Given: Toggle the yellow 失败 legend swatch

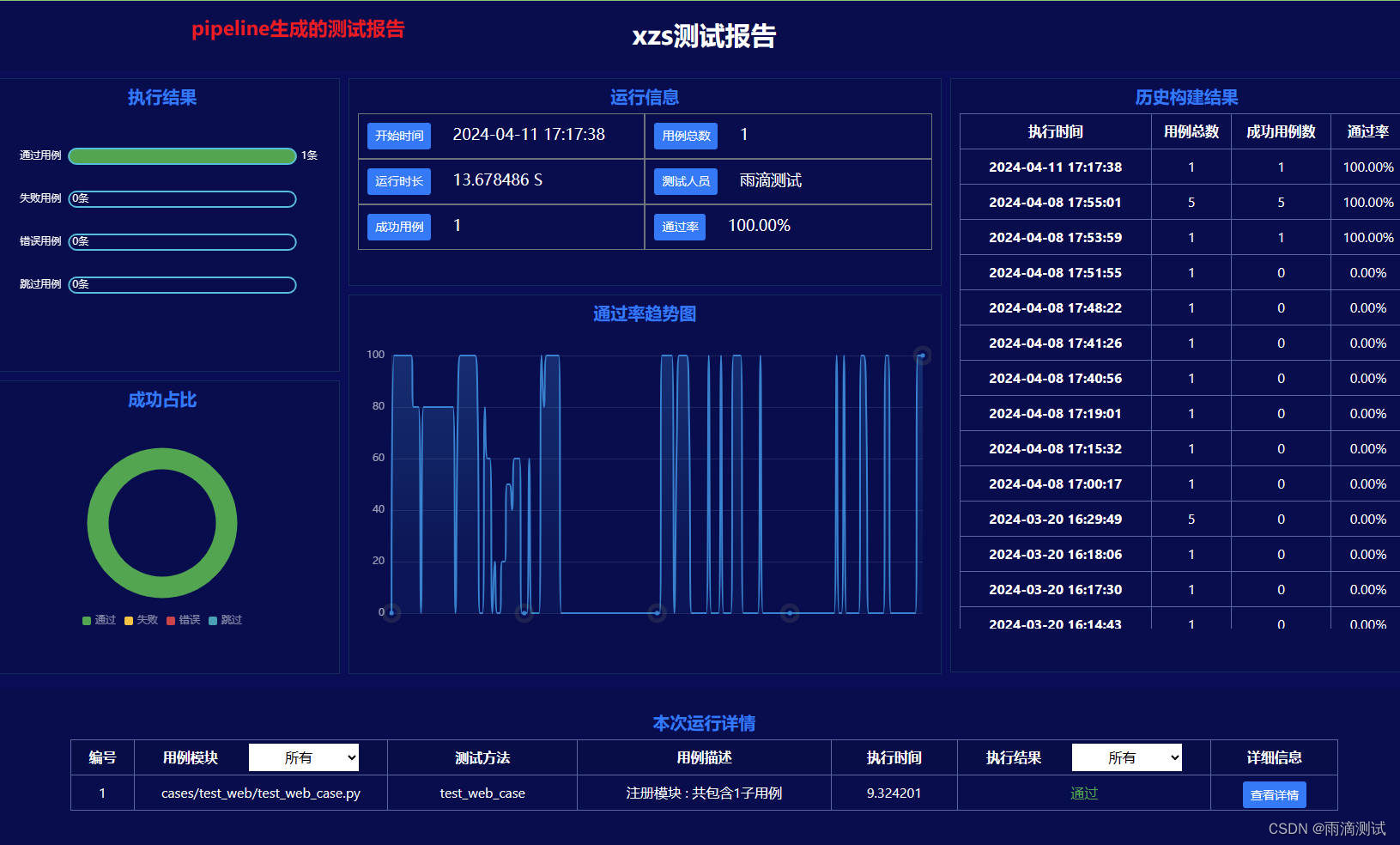Looking at the screenshot, I should coord(129,620).
